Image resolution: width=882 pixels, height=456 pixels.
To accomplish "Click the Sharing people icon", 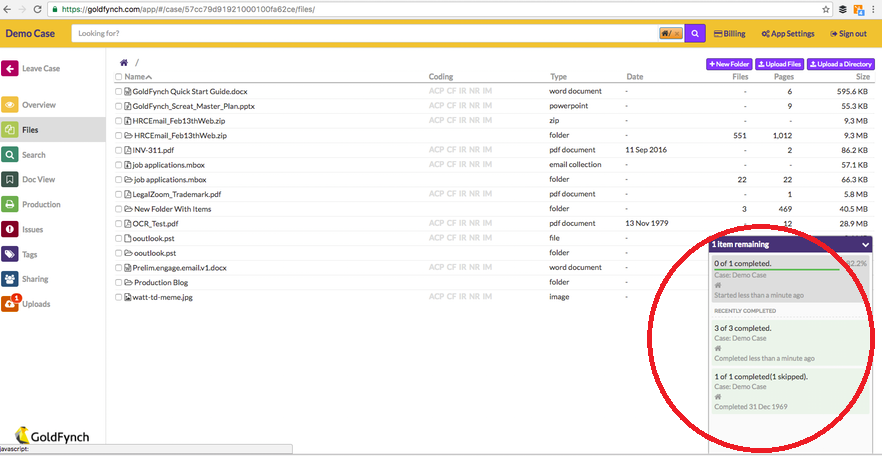I will click(x=10, y=279).
